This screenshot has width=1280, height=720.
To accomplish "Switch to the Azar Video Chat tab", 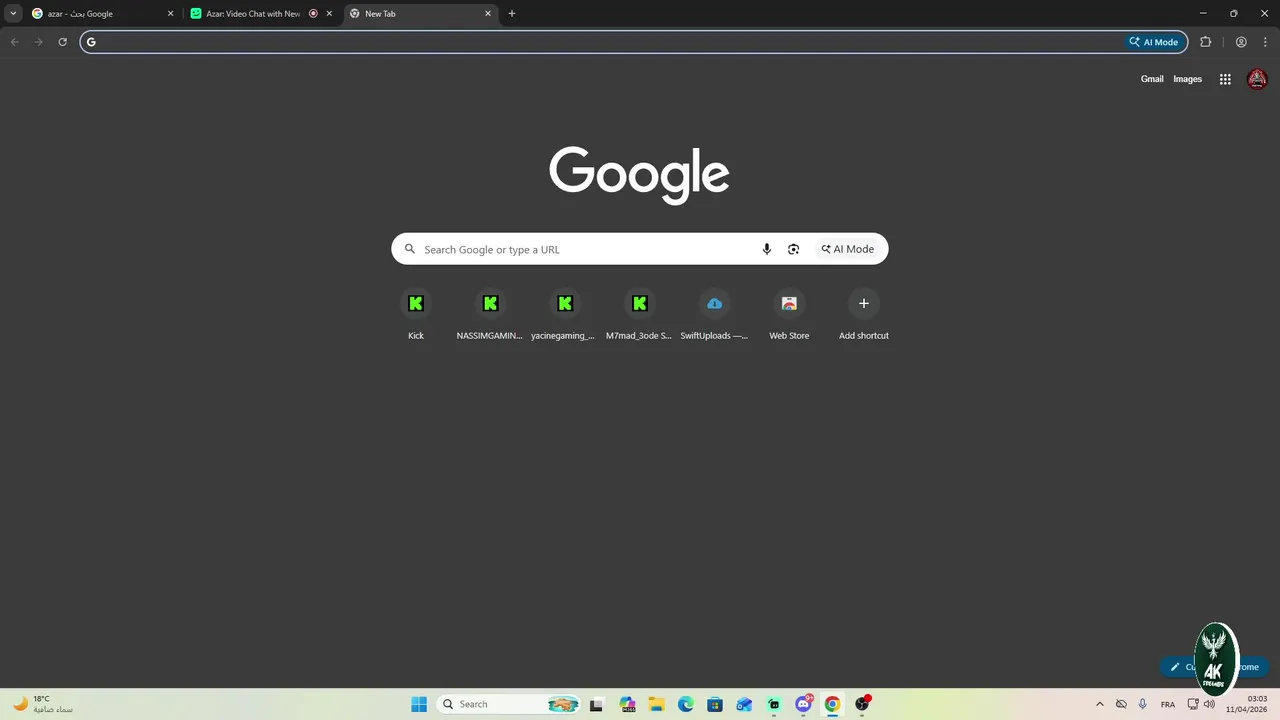I will [263, 14].
